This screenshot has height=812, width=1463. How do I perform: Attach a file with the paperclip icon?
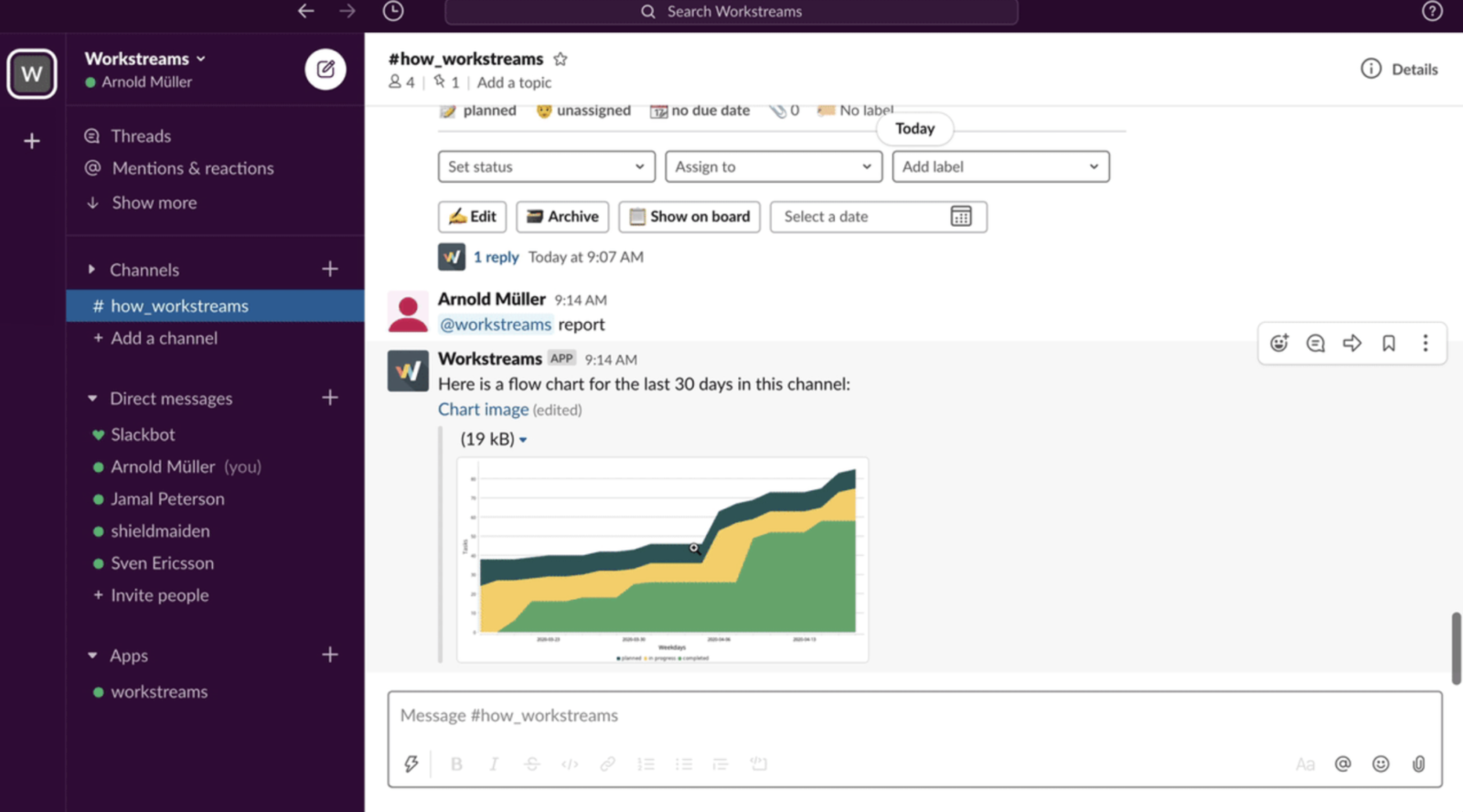(1418, 764)
